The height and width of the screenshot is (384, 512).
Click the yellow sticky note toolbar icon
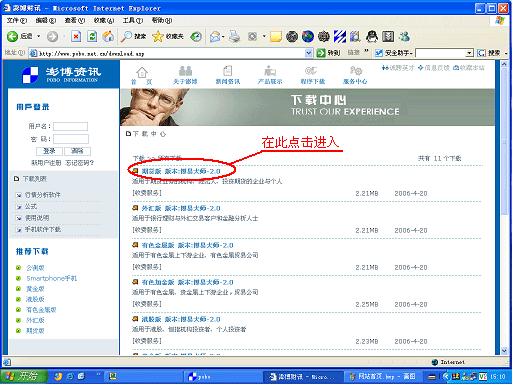[x=276, y=36]
